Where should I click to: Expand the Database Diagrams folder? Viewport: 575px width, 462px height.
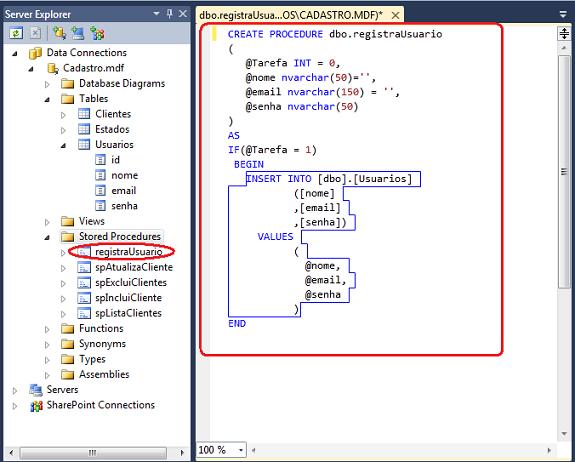[x=47, y=84]
